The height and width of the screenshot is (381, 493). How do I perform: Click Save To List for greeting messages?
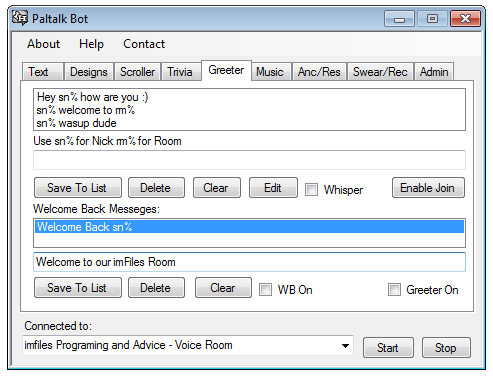point(78,188)
